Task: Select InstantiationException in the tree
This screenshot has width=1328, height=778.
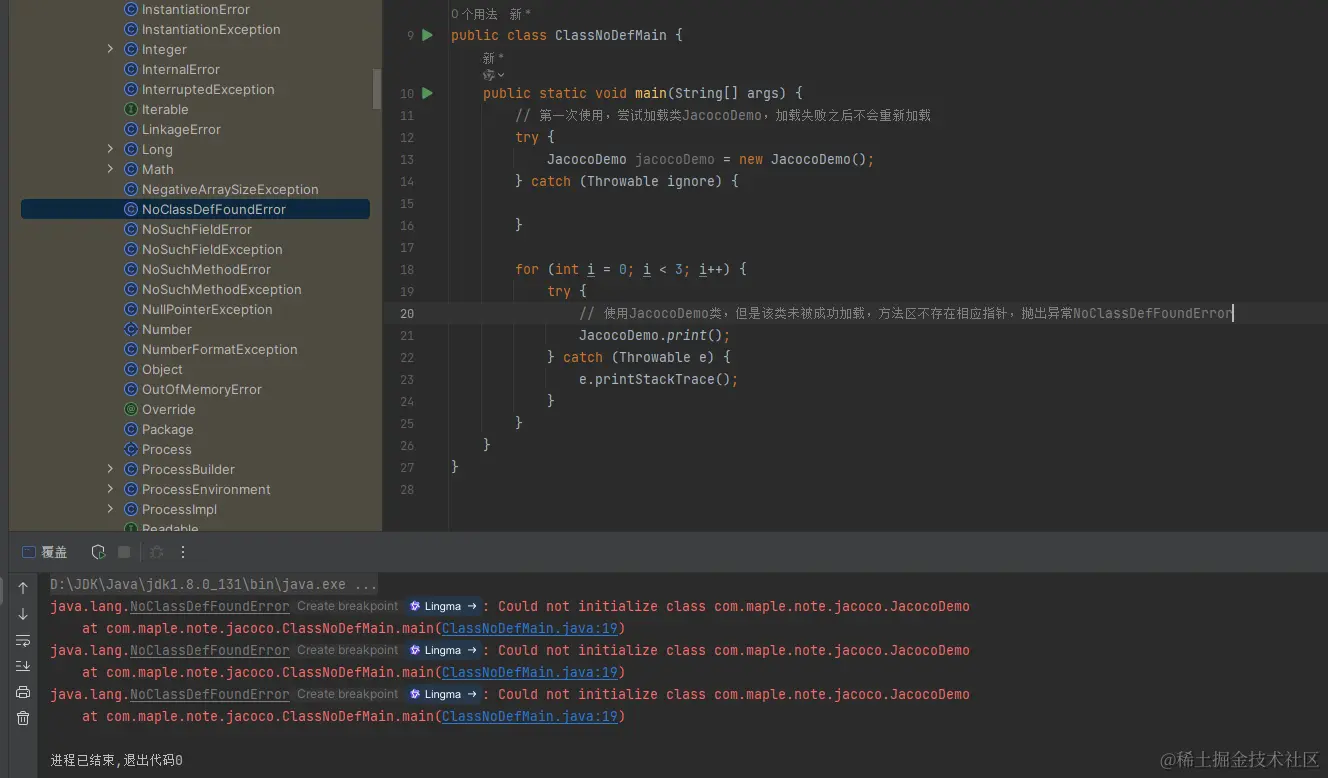Action: tap(211, 29)
